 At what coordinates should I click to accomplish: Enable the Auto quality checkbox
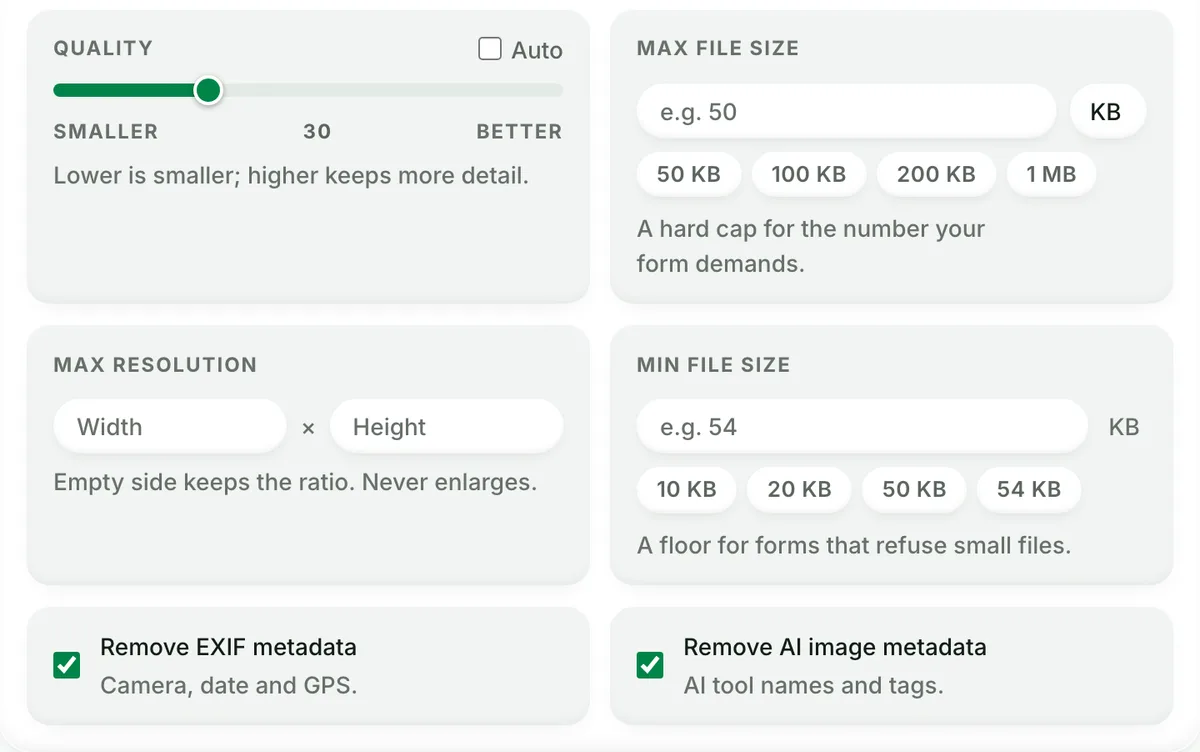490,49
